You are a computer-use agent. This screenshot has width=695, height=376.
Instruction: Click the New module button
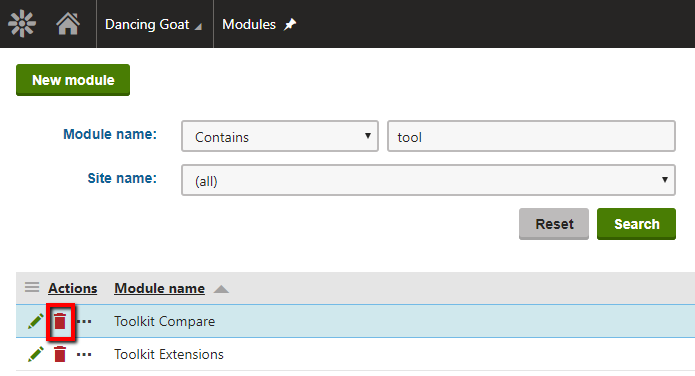[73, 80]
